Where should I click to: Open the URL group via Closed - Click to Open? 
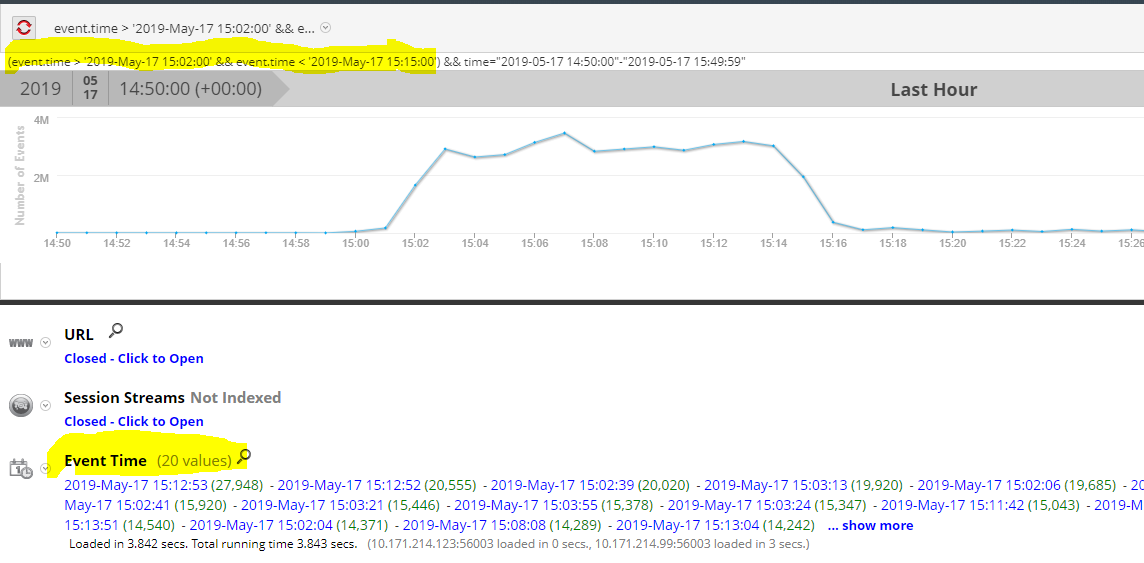coord(134,358)
